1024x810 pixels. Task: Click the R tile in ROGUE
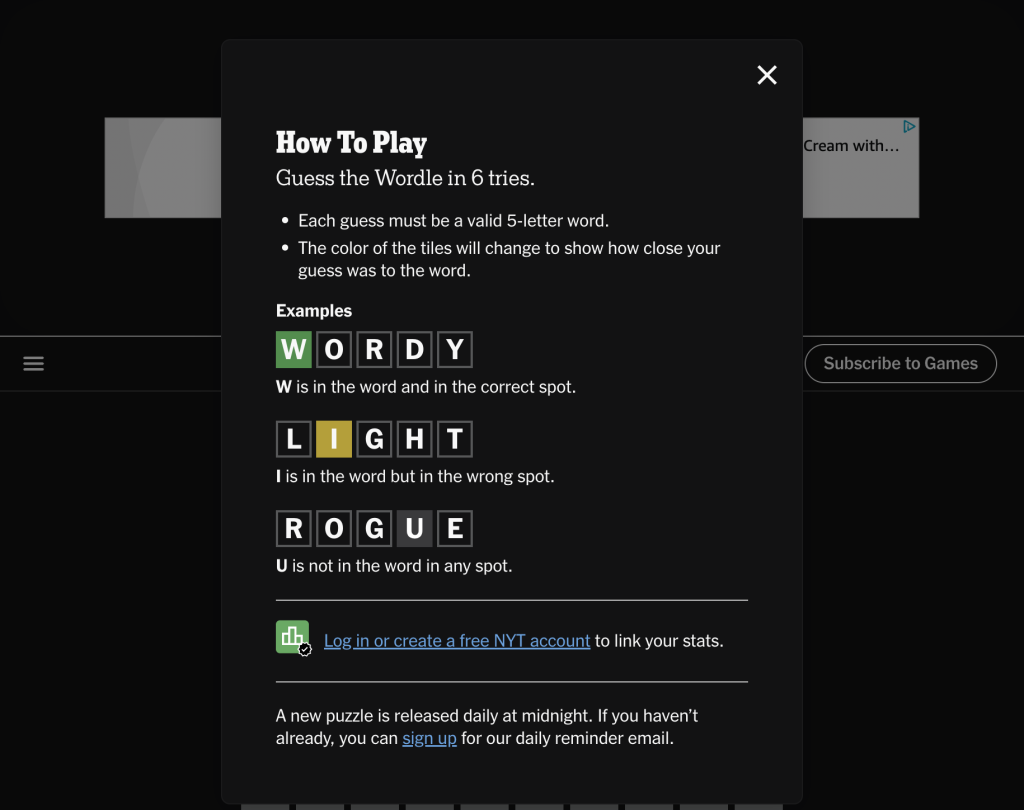tap(293, 528)
